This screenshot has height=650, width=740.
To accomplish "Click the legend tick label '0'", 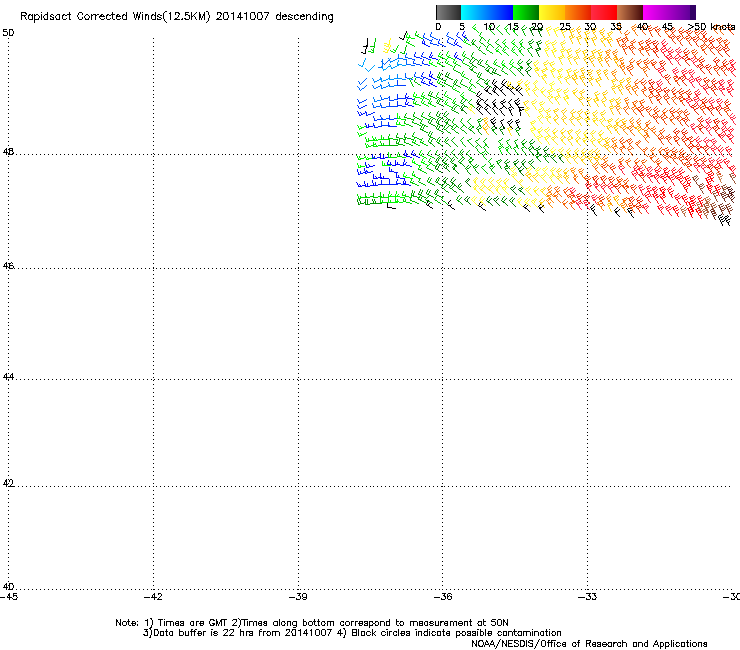I will tap(438, 27).
